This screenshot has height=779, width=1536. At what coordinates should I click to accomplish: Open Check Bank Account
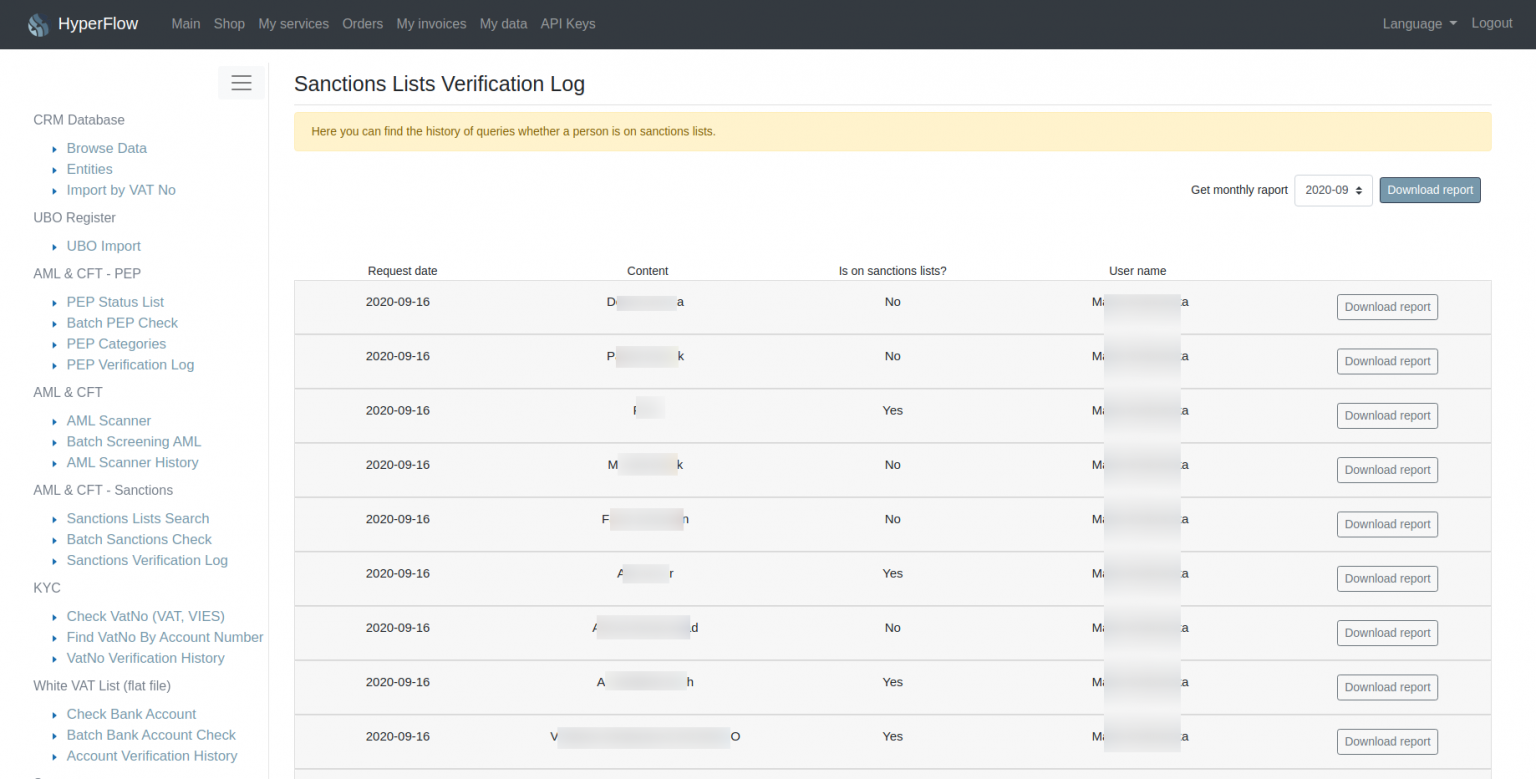[131, 713]
